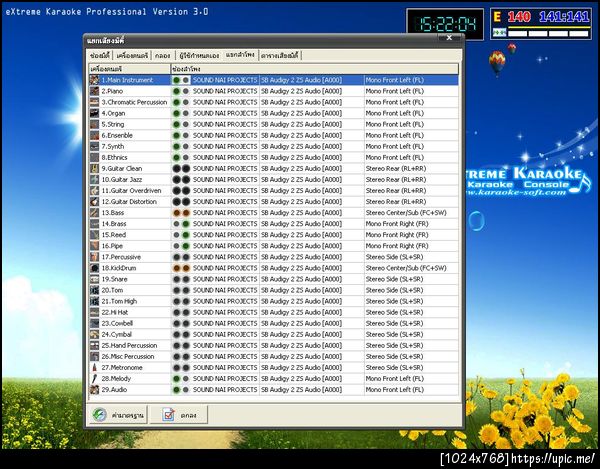Click the Organ instrument icon
The height and width of the screenshot is (469, 600).
(94, 113)
